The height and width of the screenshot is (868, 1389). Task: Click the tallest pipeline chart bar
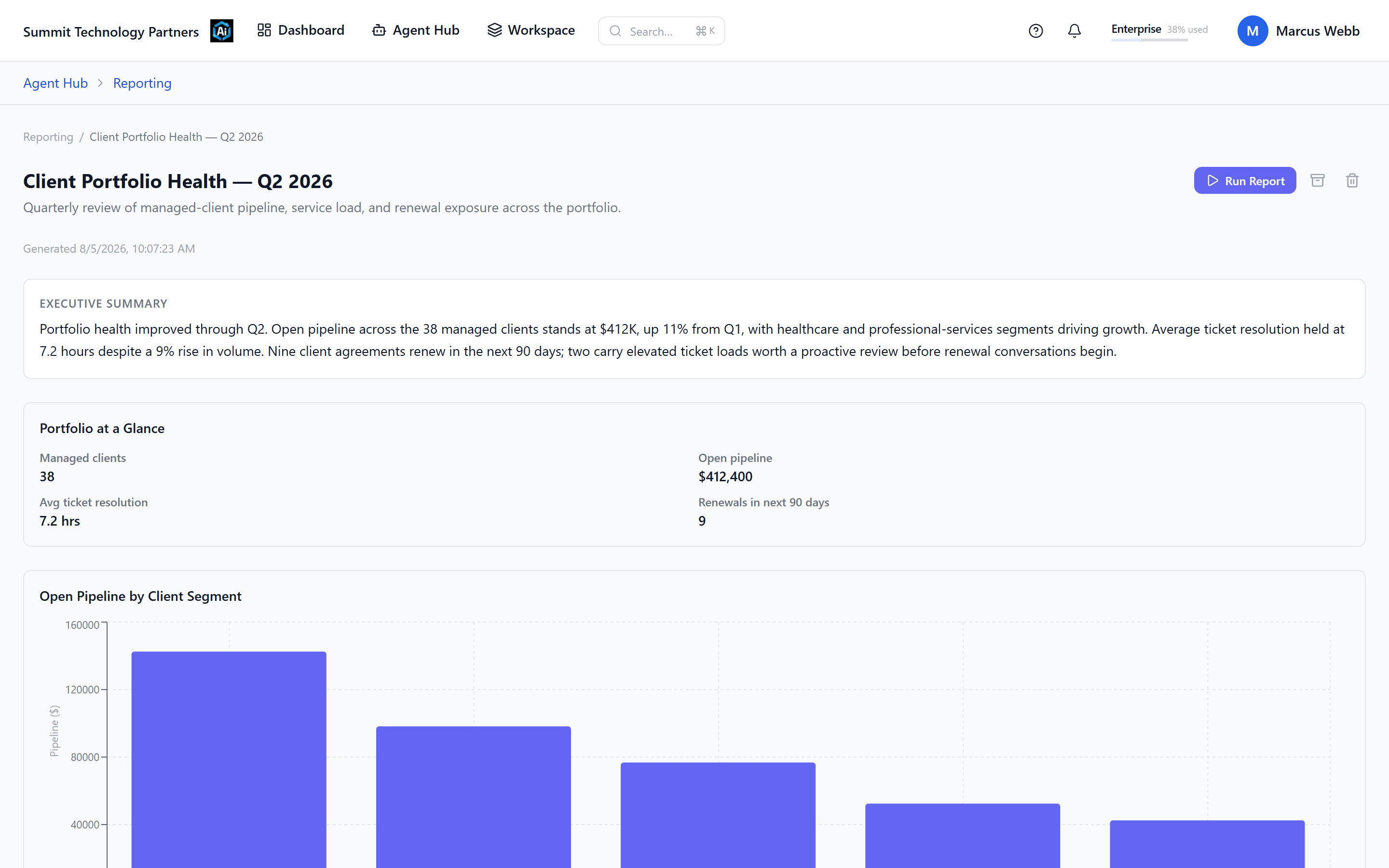pyautogui.click(x=229, y=759)
